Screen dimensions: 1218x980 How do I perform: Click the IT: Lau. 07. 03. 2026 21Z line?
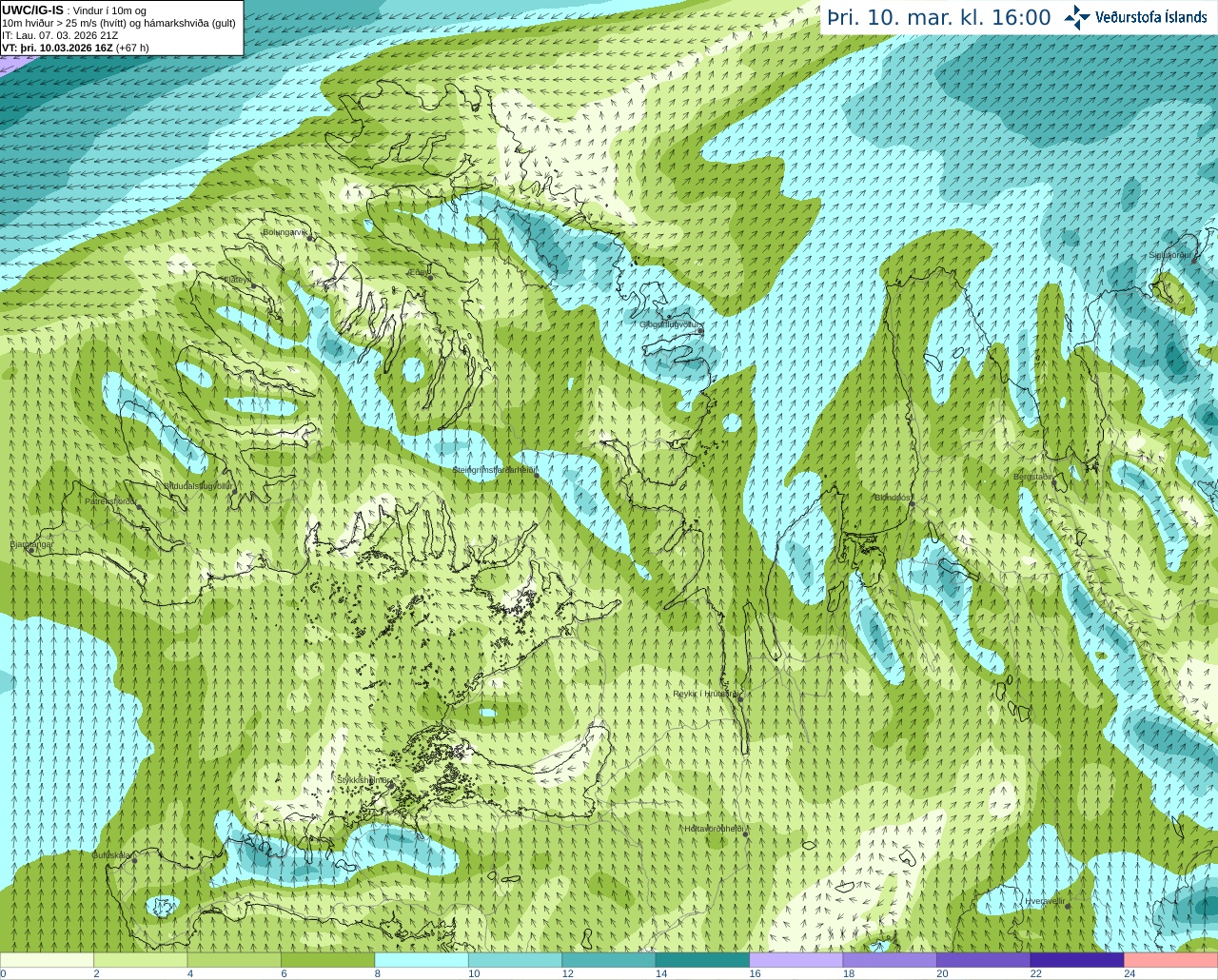(60, 35)
